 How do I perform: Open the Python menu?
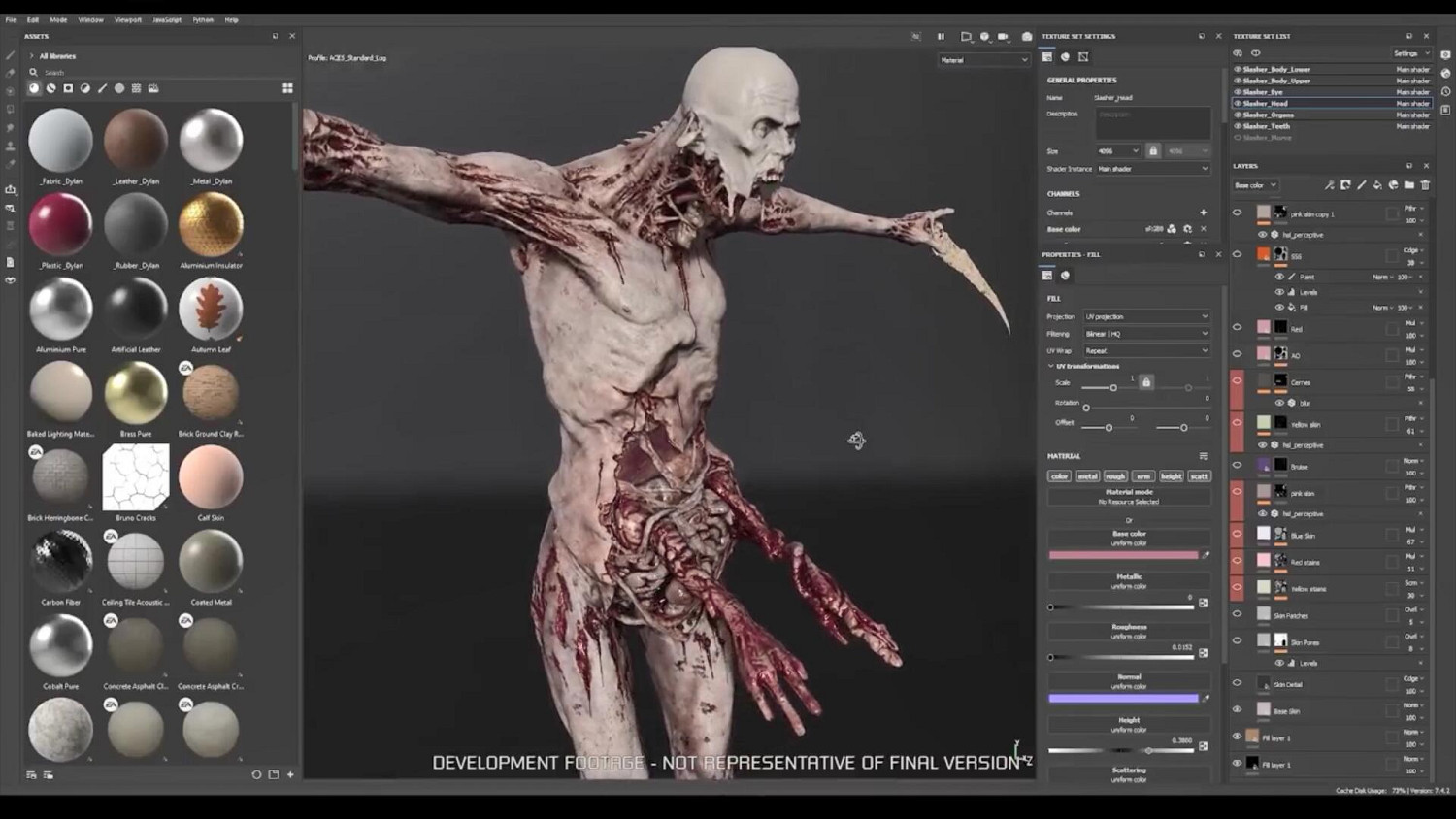pyautogui.click(x=203, y=19)
